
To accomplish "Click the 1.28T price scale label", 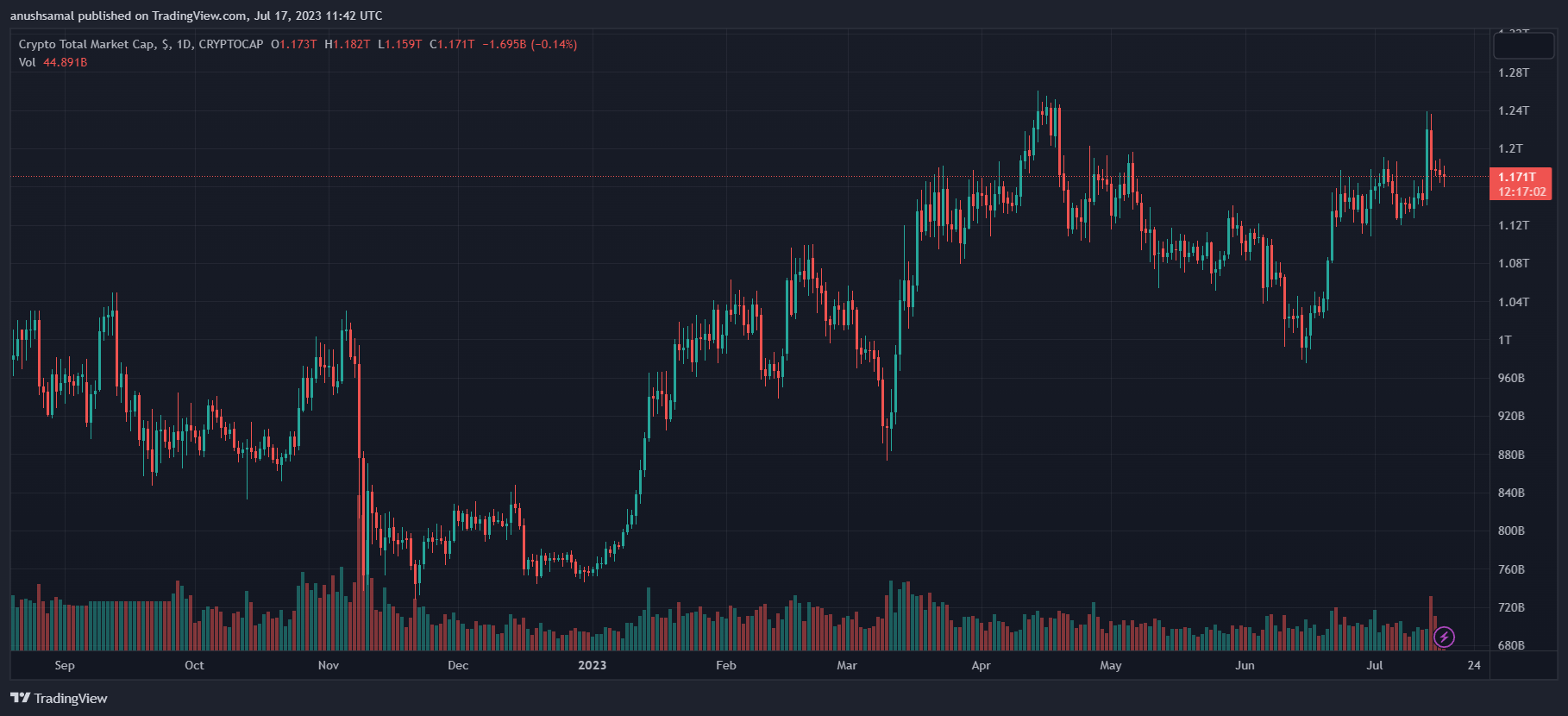I will coord(1514,72).
